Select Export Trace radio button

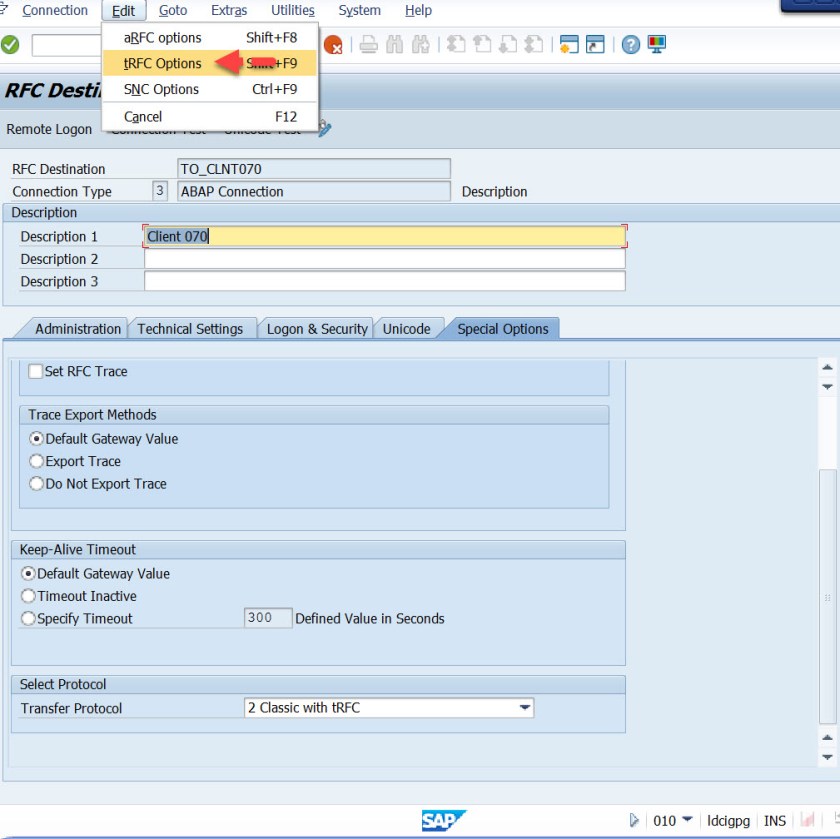point(37,461)
